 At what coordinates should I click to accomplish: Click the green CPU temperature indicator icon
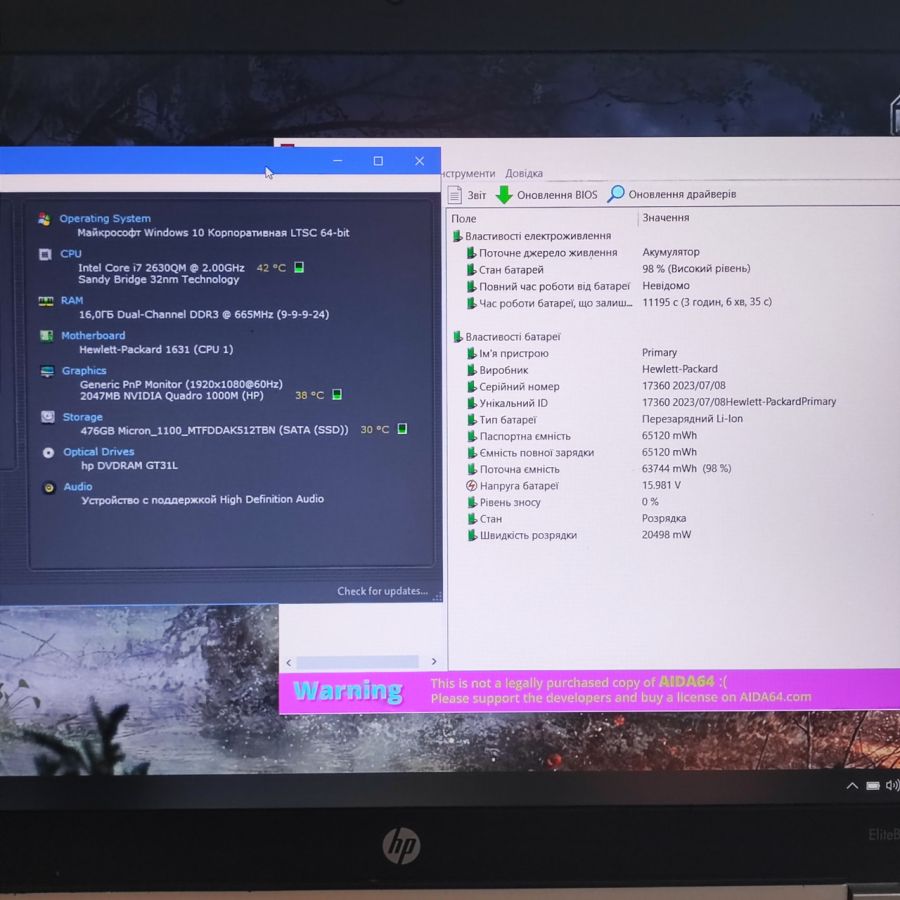coord(299,267)
